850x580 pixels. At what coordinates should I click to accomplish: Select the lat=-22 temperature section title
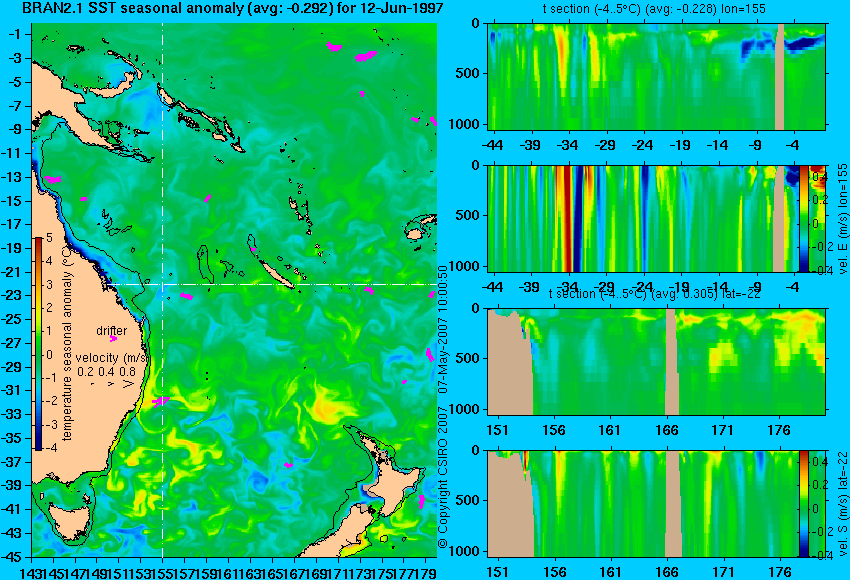tap(654, 294)
